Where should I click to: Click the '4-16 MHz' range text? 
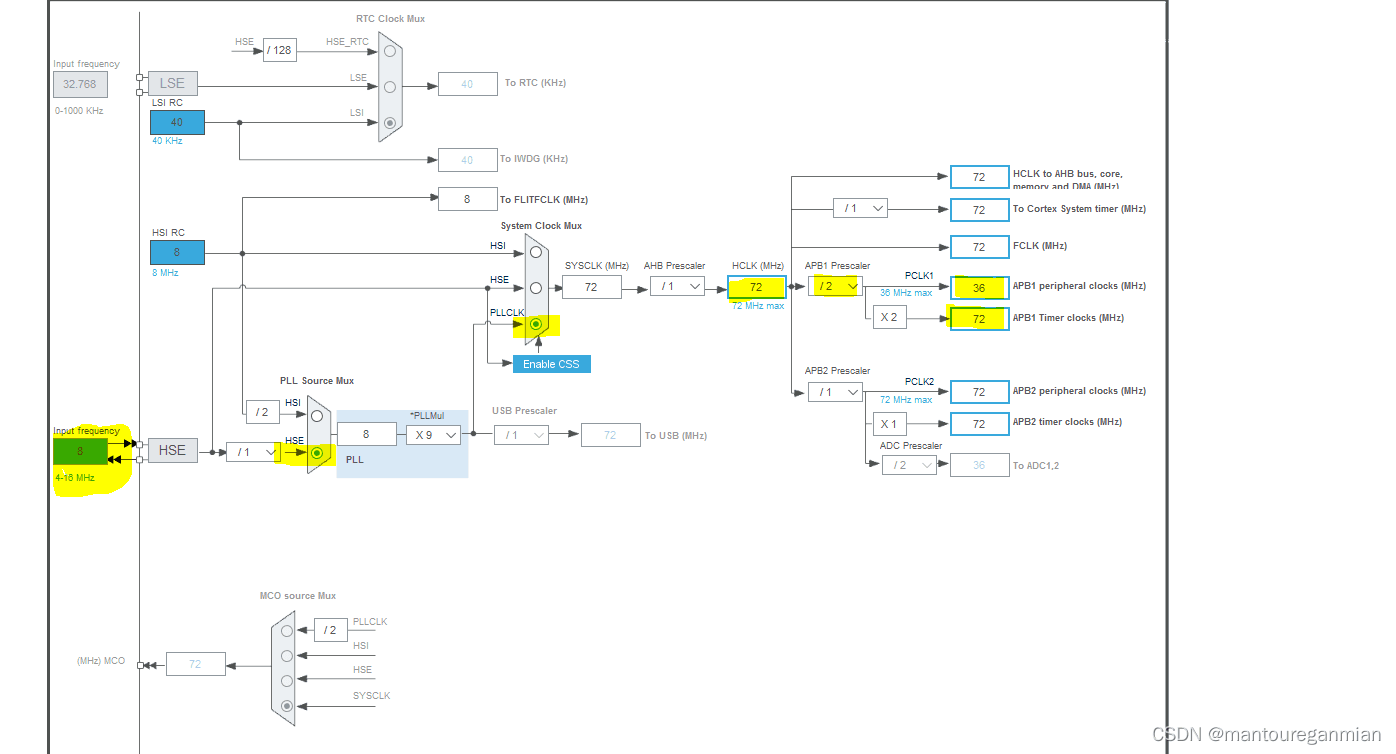tap(75, 478)
